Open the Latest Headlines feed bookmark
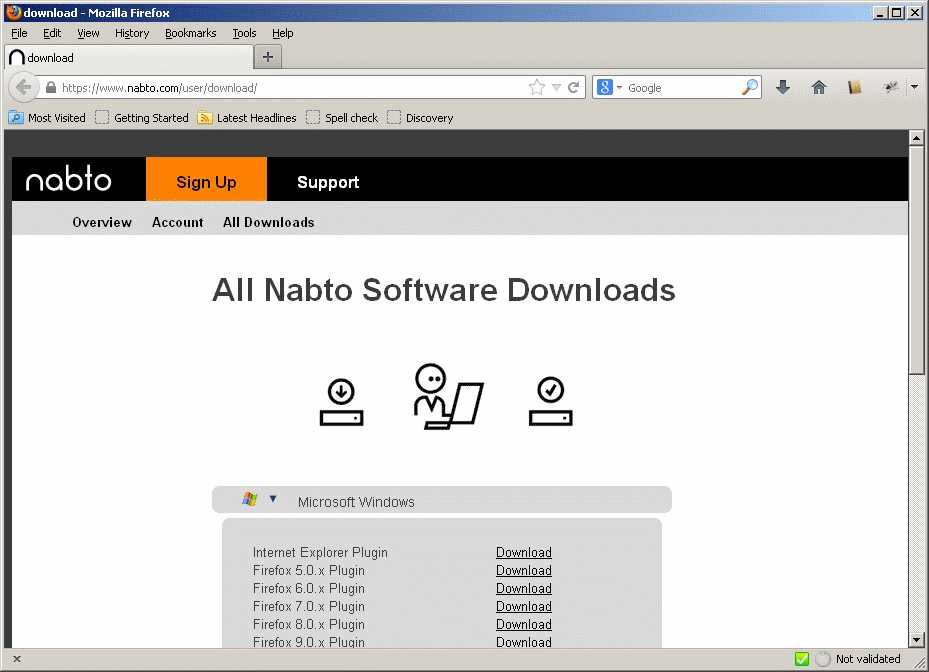Viewport: 929px width, 672px height. pos(247,118)
